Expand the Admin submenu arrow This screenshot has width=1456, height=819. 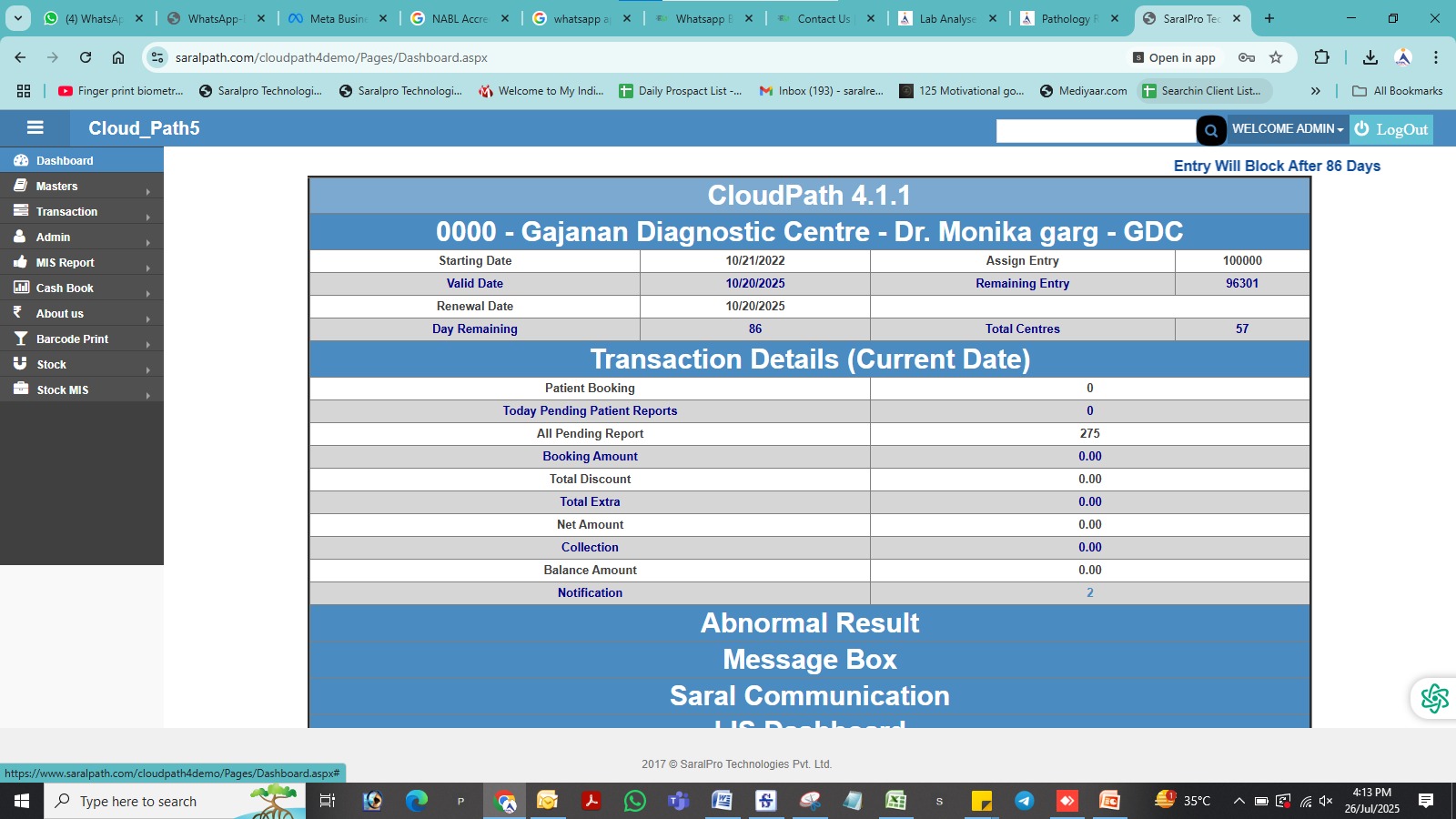(x=148, y=242)
